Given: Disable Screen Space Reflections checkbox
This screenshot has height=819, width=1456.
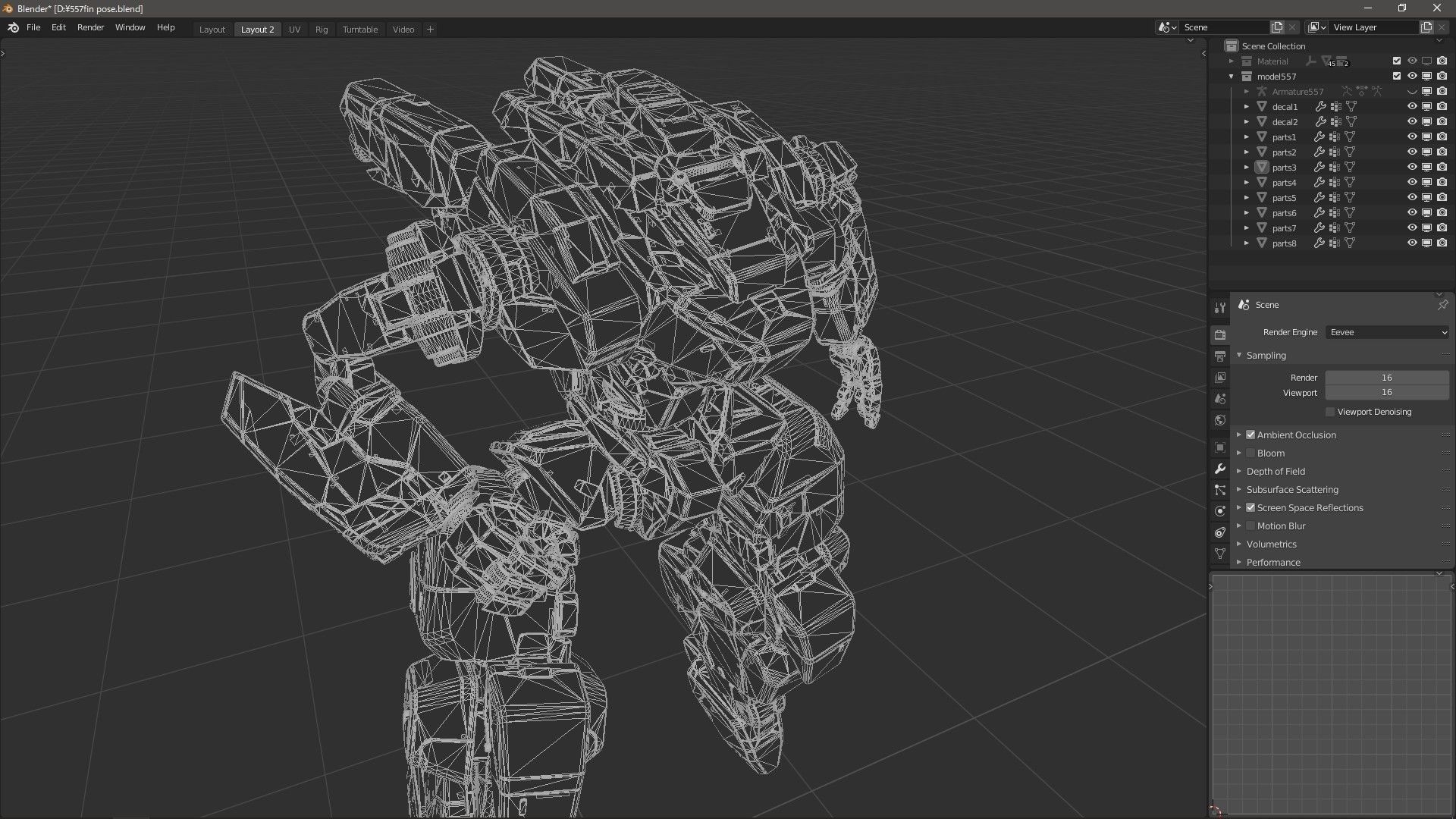Looking at the screenshot, I should 1250,507.
